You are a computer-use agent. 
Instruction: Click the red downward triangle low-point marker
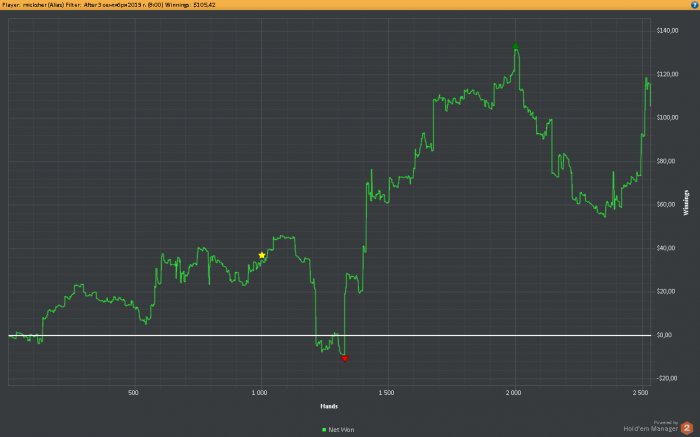345,358
